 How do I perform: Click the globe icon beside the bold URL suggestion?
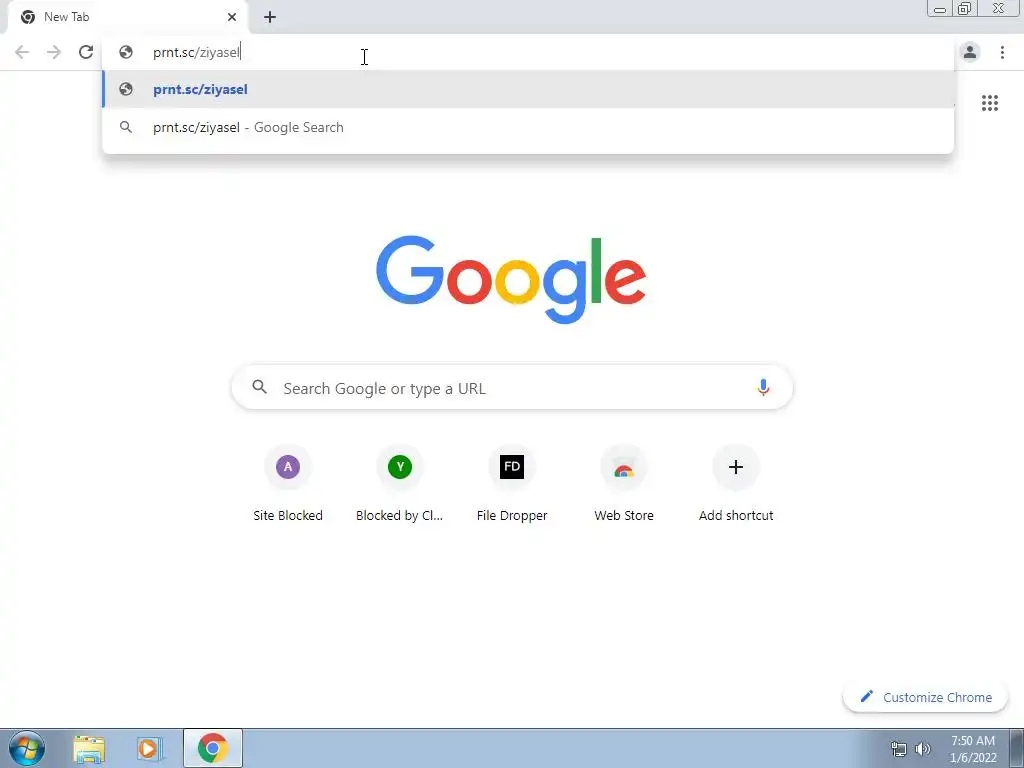(x=126, y=89)
